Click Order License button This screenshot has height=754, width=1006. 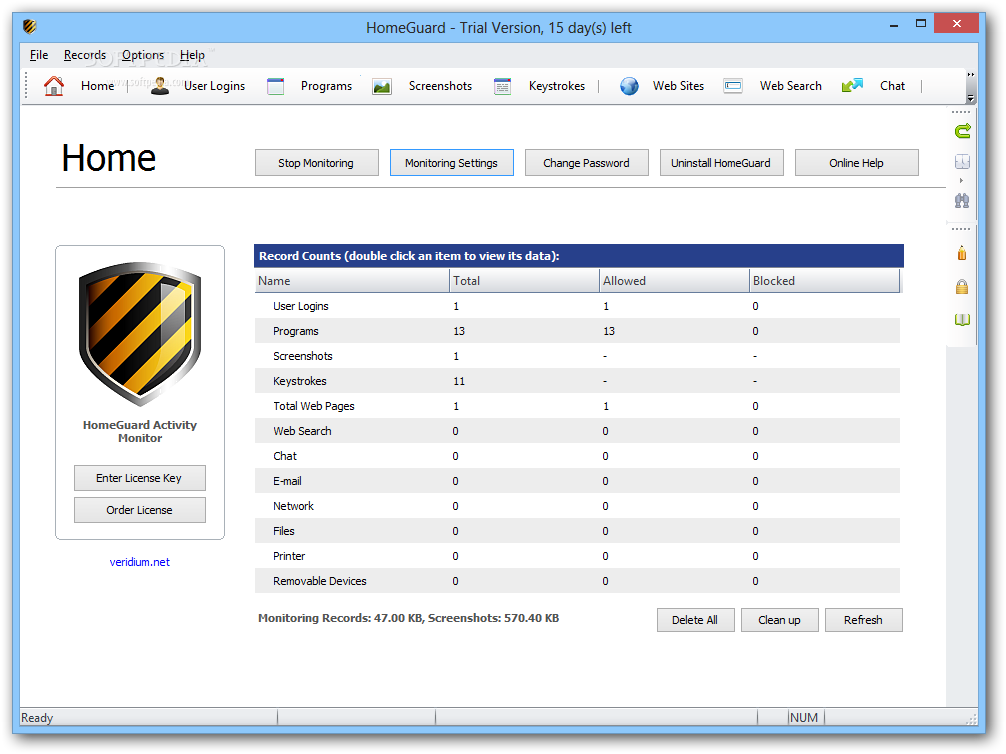(x=139, y=510)
